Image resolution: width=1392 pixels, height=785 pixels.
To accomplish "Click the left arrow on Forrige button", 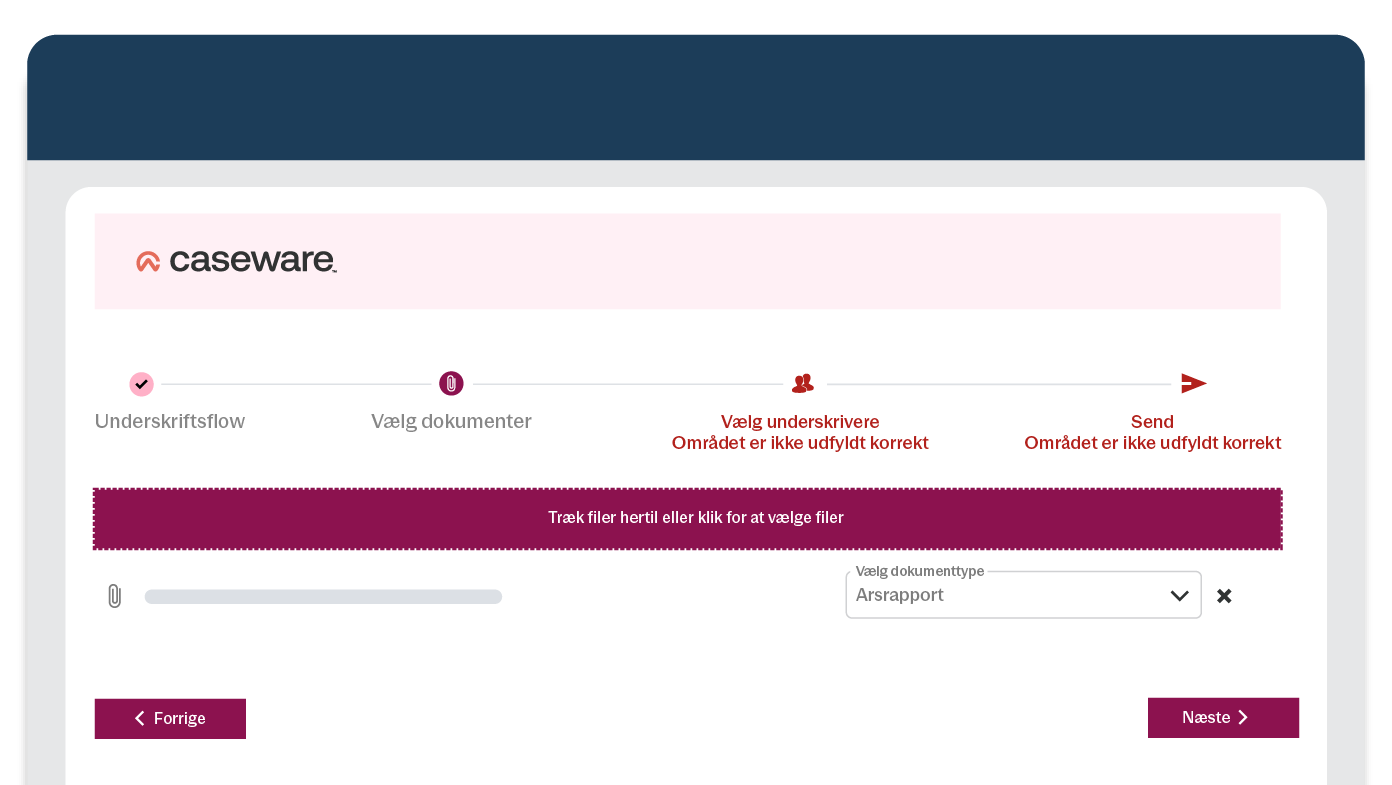I will click(x=140, y=719).
